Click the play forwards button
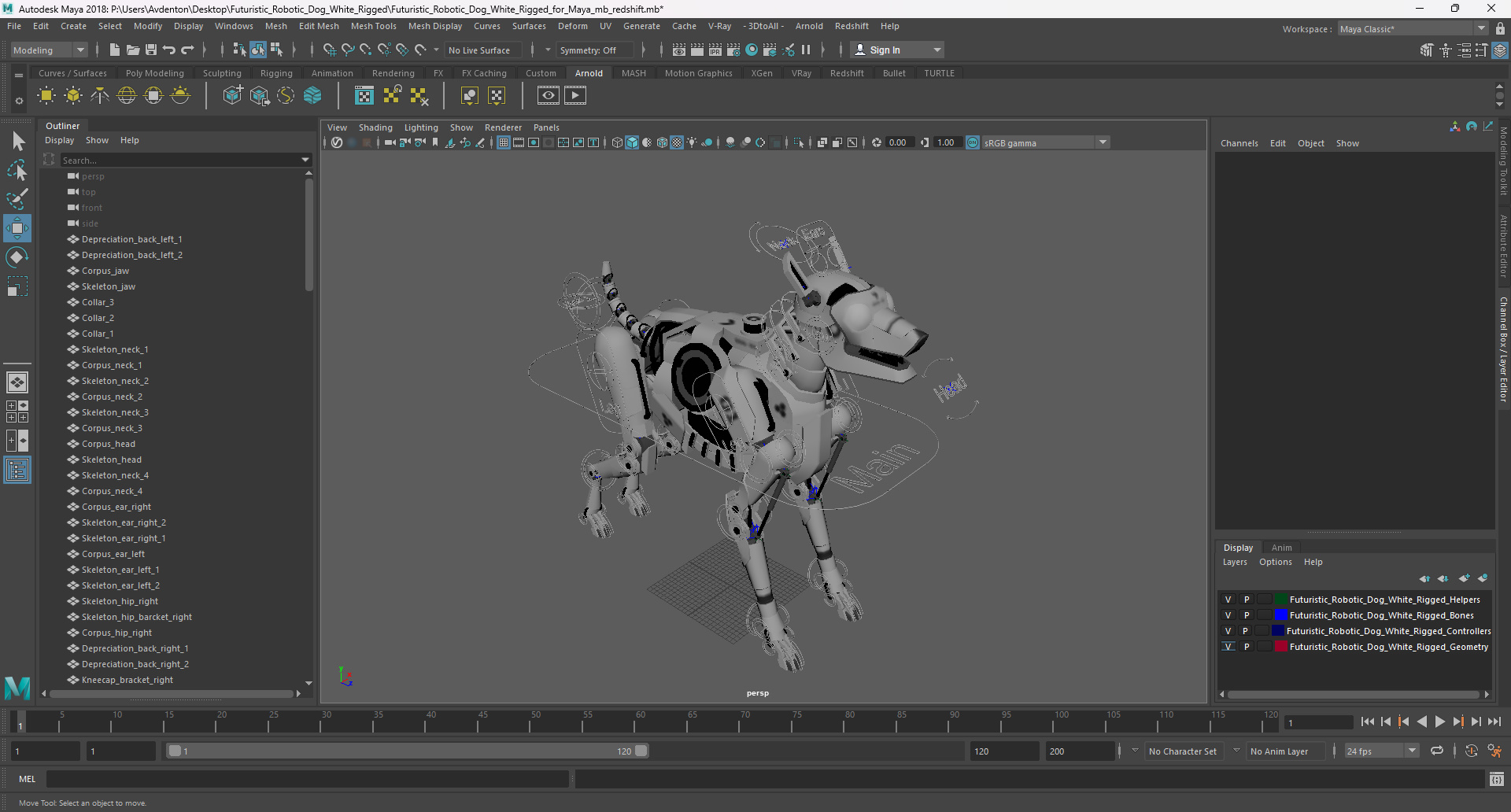1511x812 pixels. click(x=1440, y=722)
